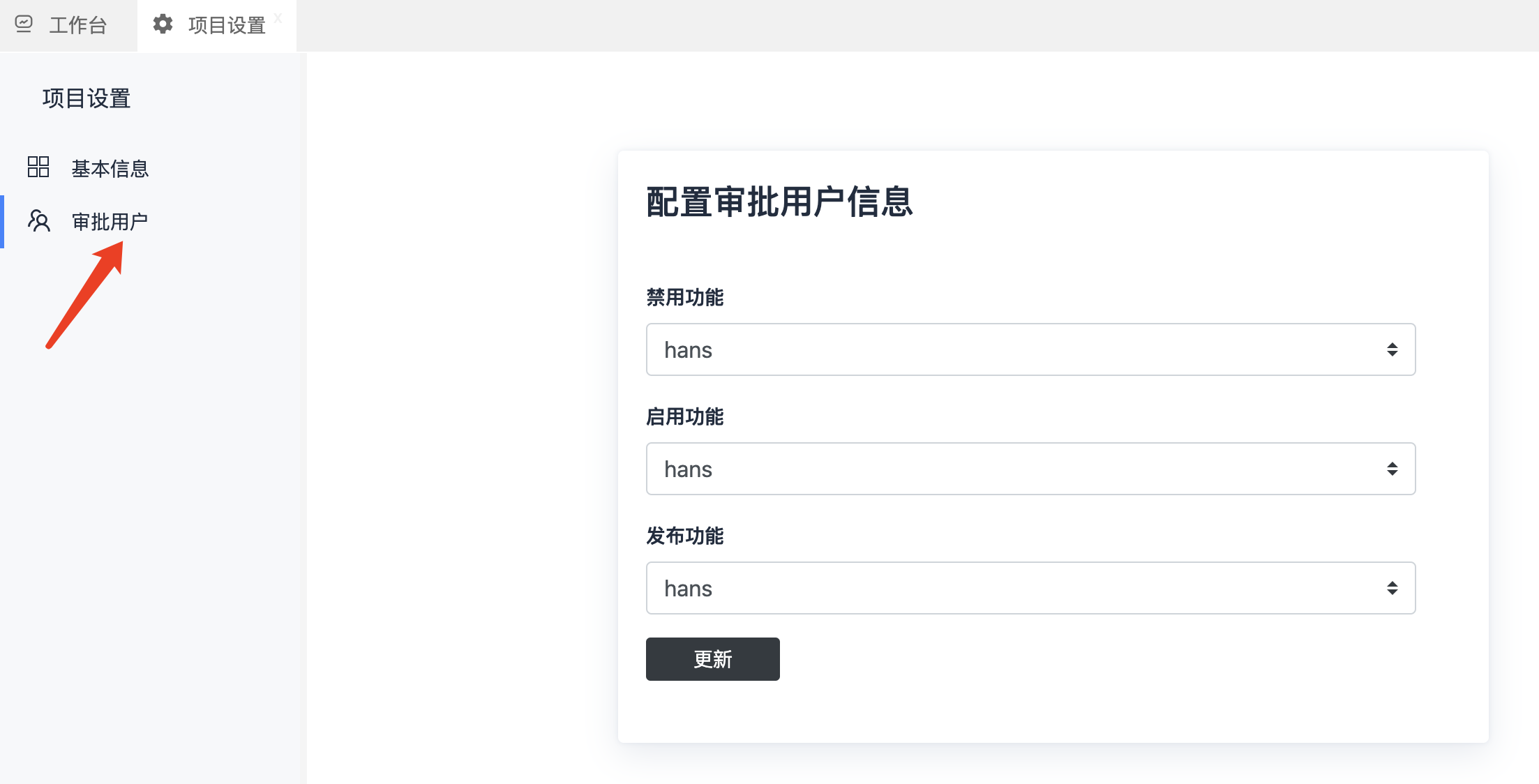
Task: Open the 发布功能 user dropdown
Action: pyautogui.click(x=1030, y=588)
